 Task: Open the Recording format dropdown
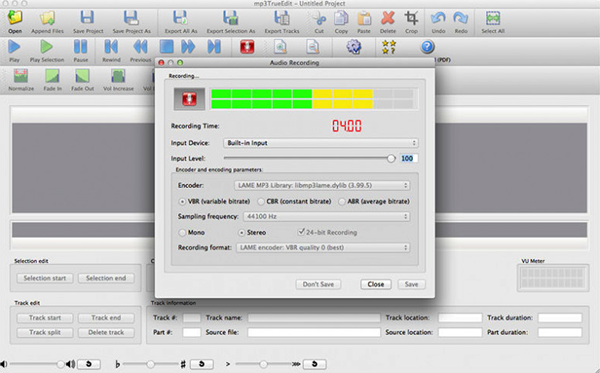(x=323, y=248)
